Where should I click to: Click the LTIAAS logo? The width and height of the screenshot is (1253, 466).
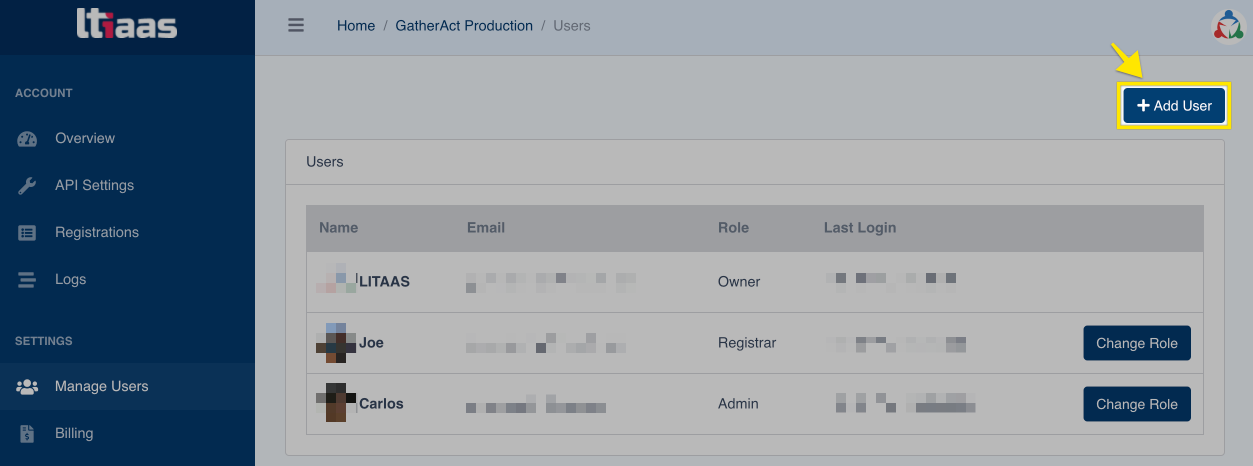click(x=127, y=24)
